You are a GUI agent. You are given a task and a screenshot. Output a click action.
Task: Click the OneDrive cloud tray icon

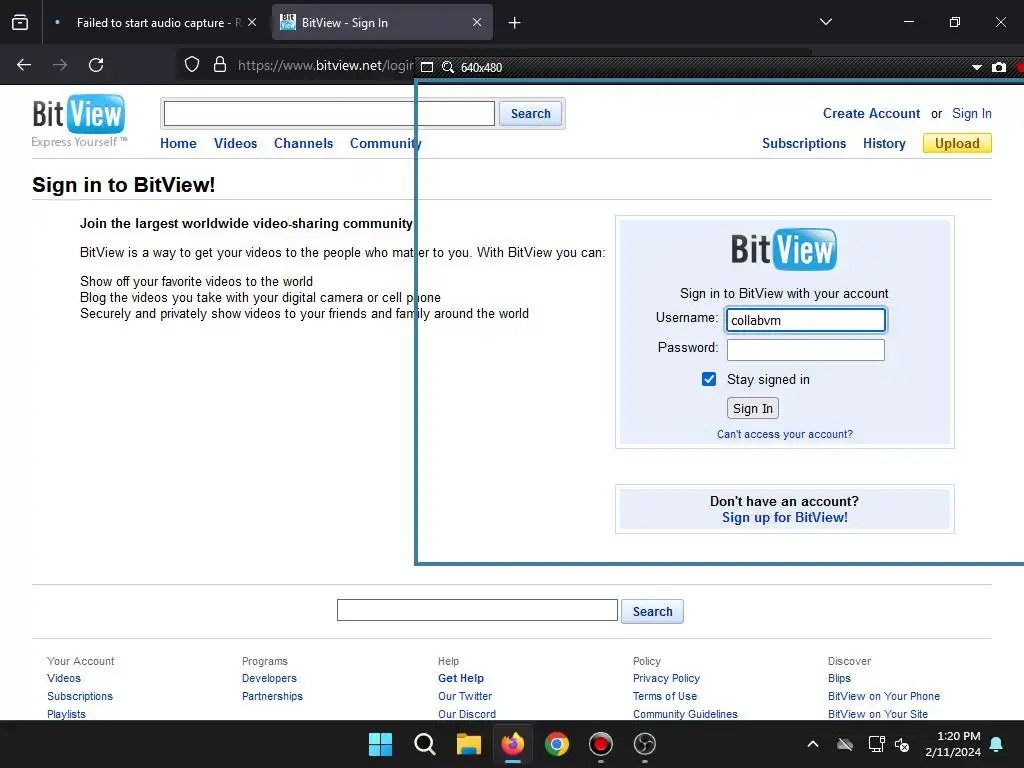pos(845,744)
